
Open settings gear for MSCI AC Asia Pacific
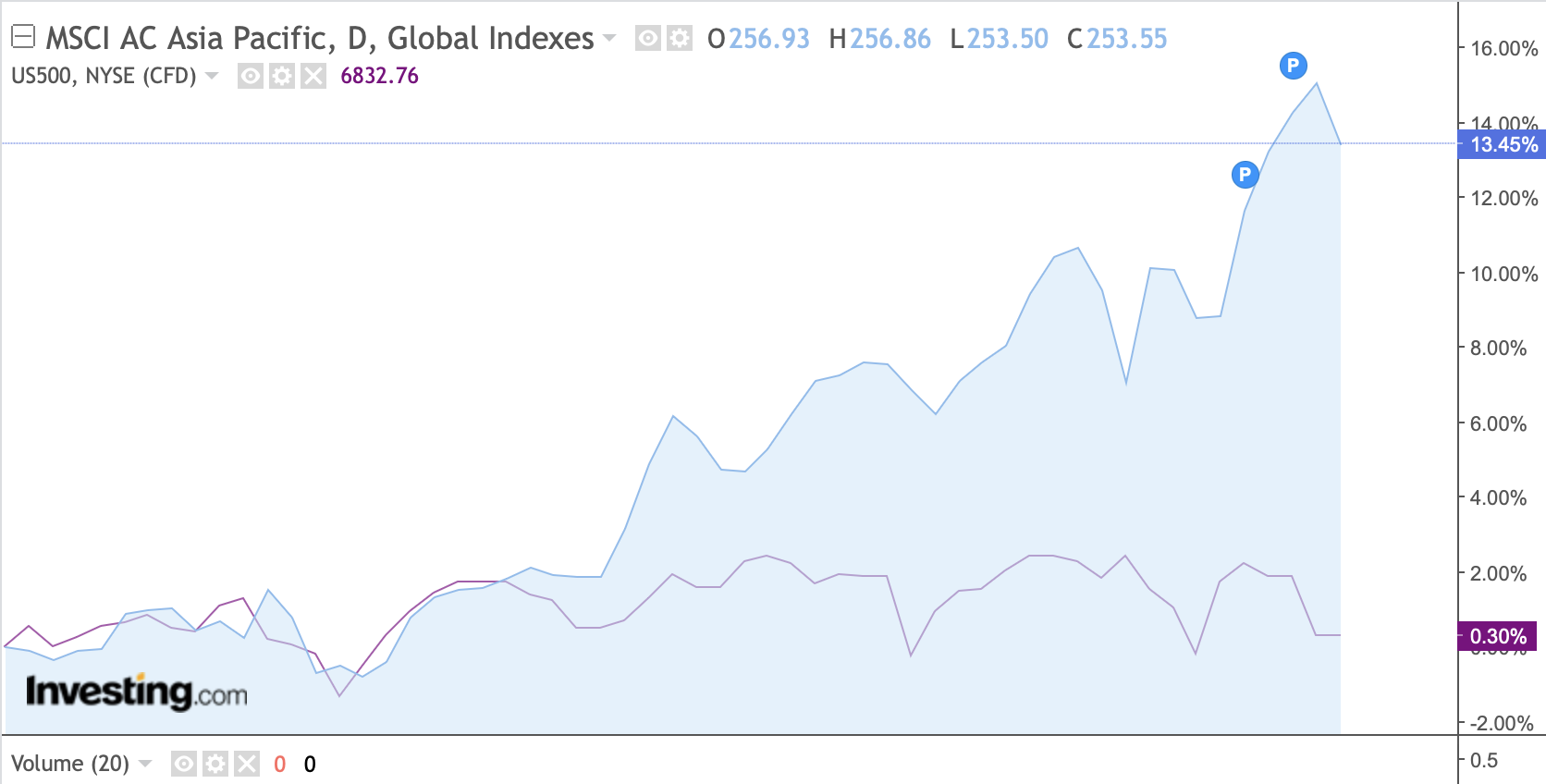click(x=680, y=38)
